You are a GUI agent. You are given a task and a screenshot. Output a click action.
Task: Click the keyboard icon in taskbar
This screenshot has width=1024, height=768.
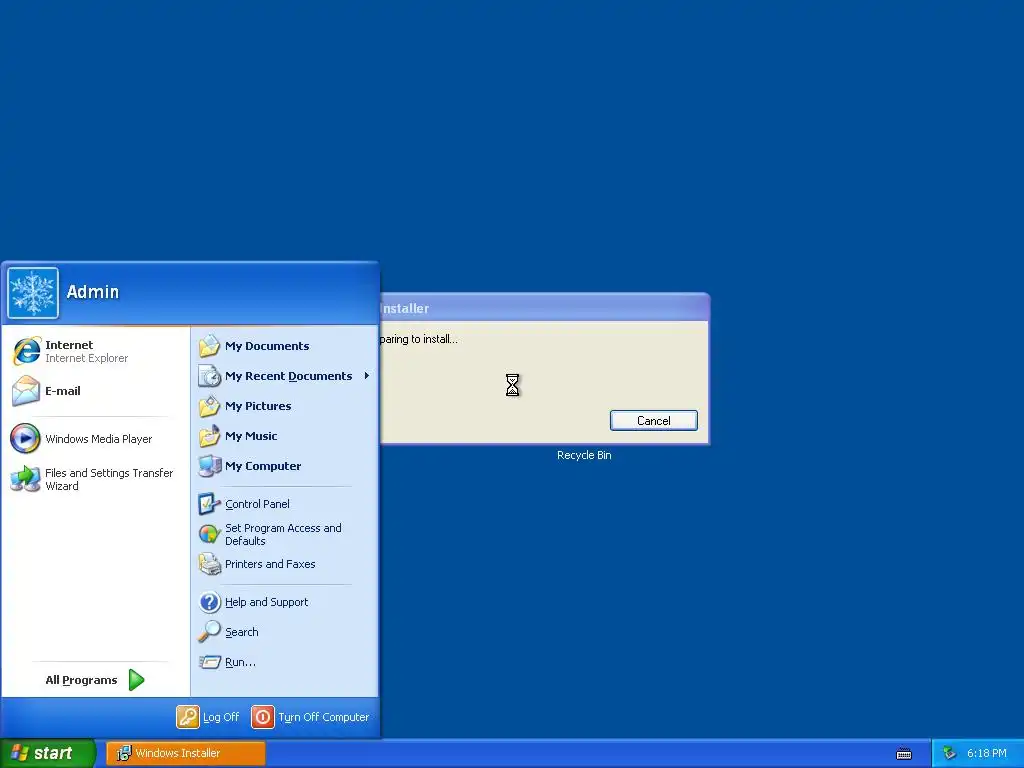[x=904, y=754]
